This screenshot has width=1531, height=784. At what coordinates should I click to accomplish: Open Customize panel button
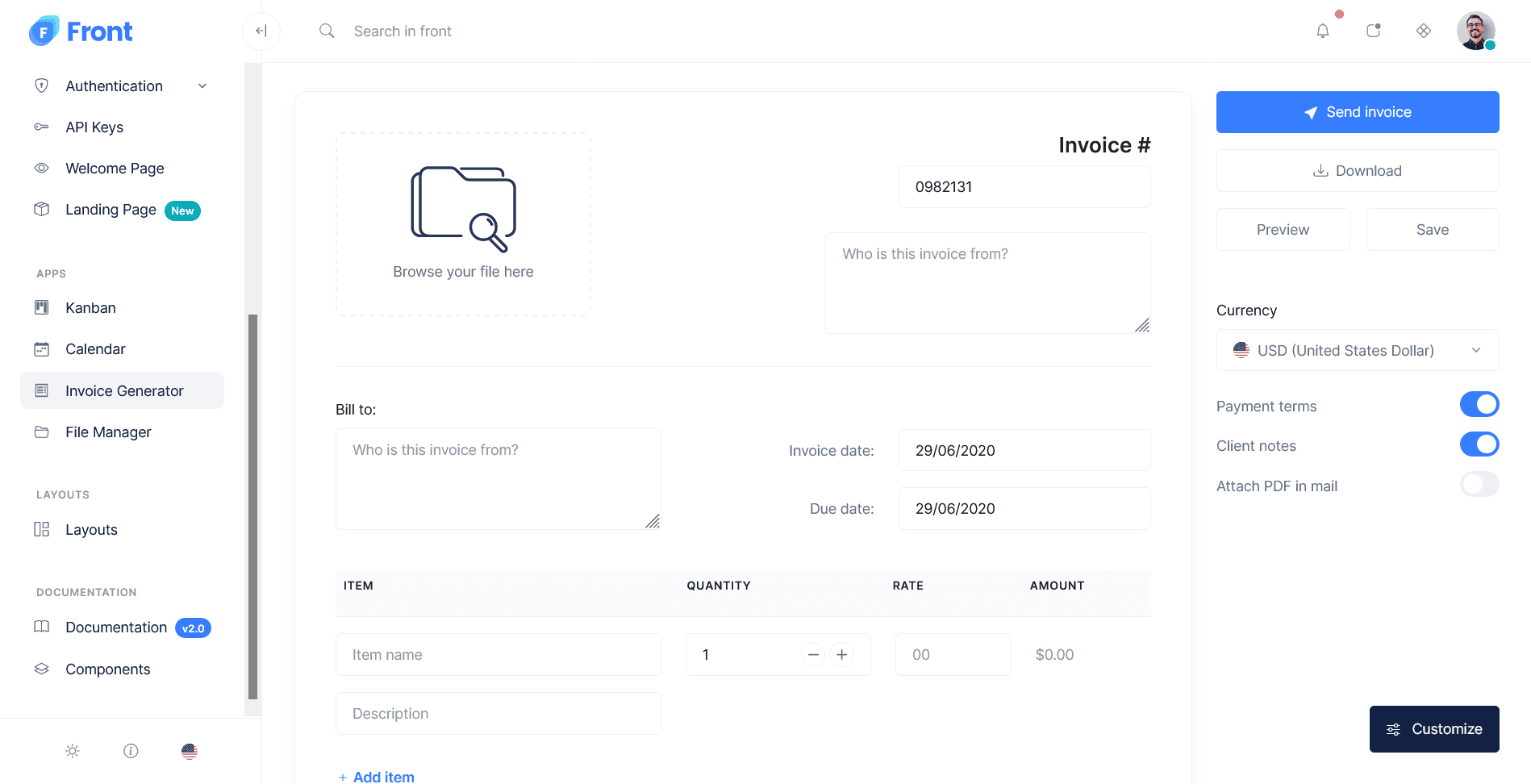[x=1434, y=729]
